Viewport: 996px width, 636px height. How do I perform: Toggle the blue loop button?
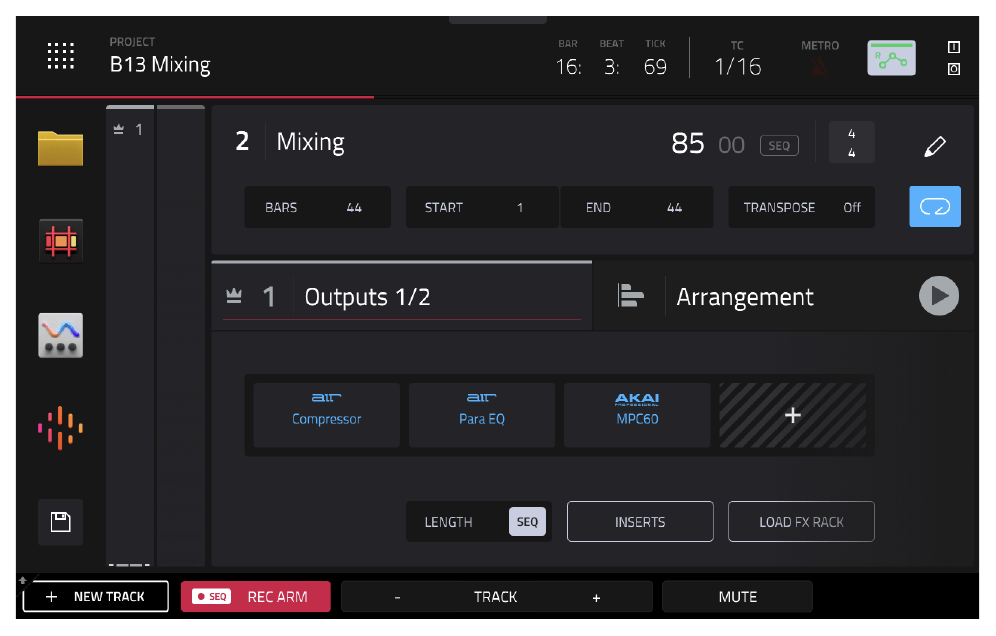point(934,206)
